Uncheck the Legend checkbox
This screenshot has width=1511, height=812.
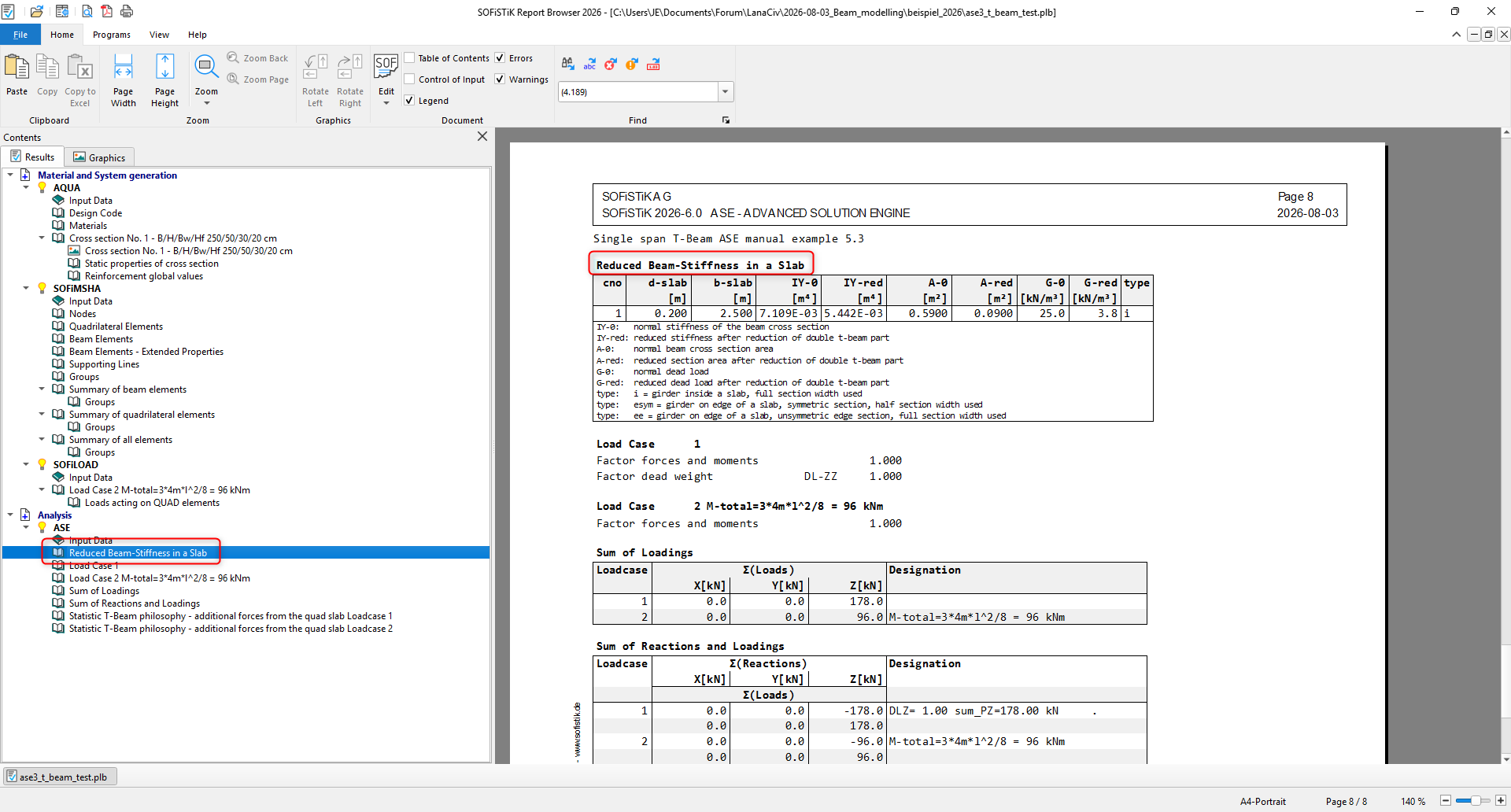409,101
